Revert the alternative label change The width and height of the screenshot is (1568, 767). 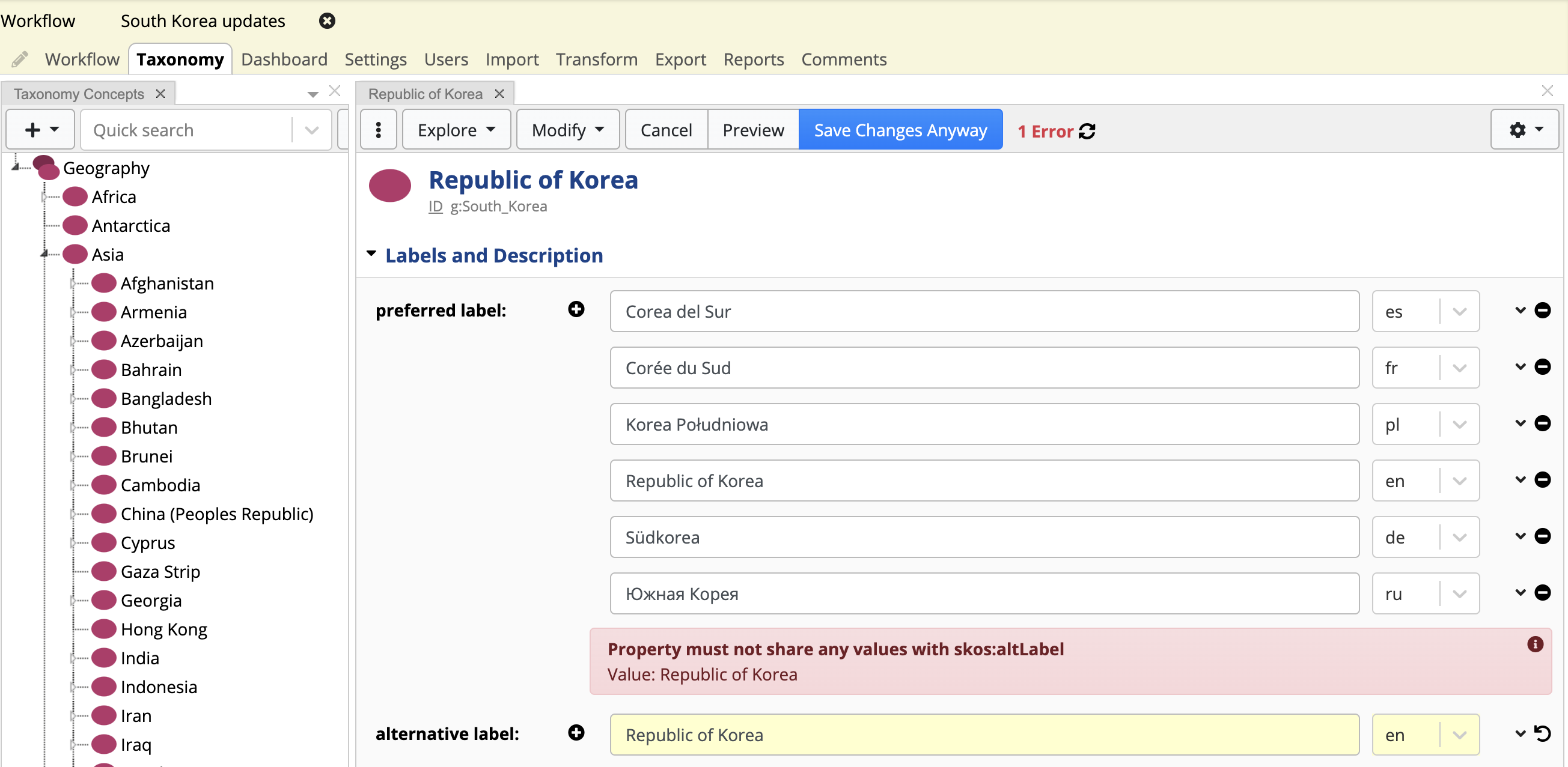(x=1542, y=733)
